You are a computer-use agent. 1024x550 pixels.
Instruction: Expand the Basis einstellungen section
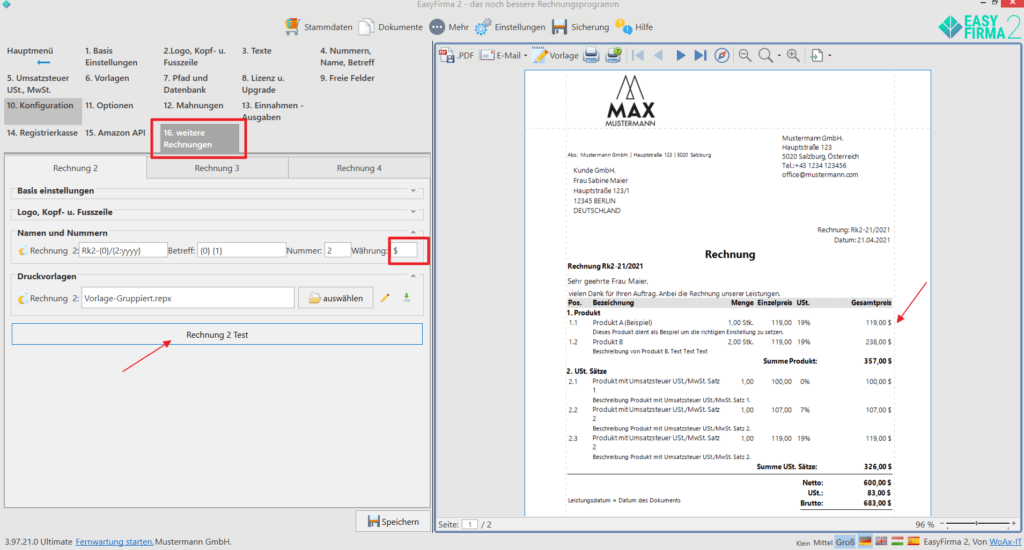click(414, 190)
